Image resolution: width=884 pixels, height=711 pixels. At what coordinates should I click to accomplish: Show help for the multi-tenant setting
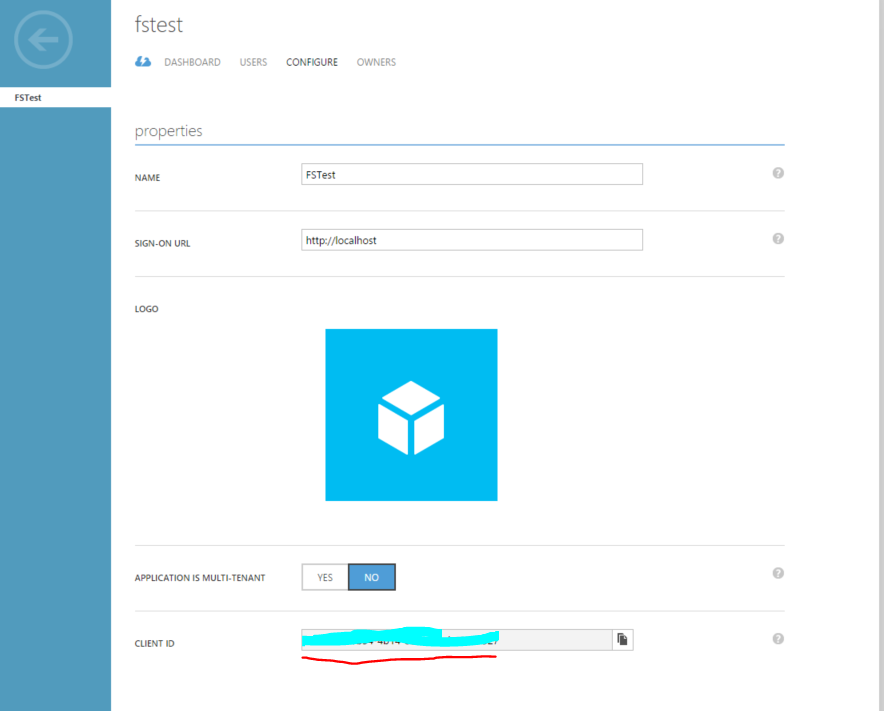[x=778, y=573]
